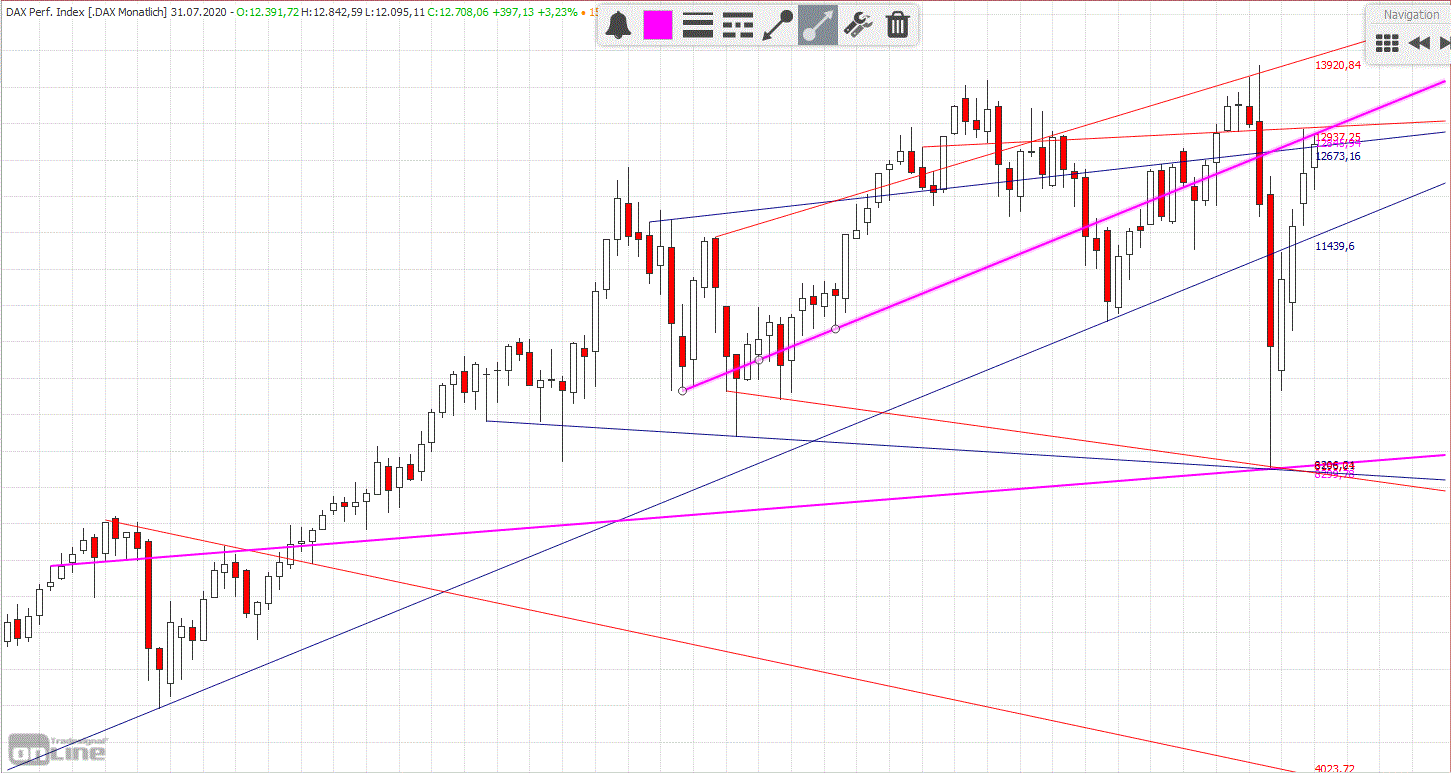The height and width of the screenshot is (773, 1451).
Task: Click the rewind double-arrow in Navigation
Action: (x=1418, y=43)
